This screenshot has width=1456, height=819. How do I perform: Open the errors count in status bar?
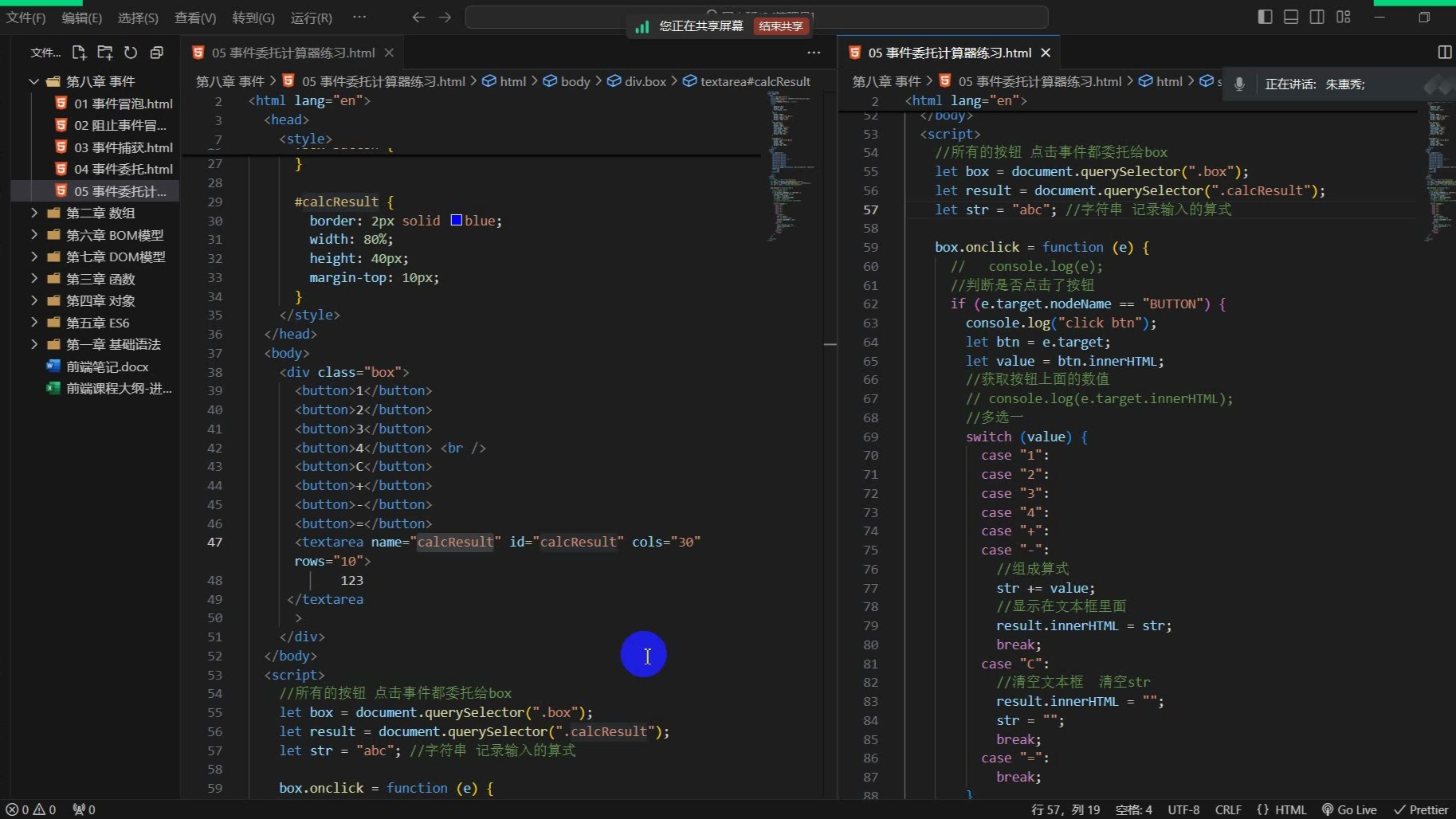17,809
